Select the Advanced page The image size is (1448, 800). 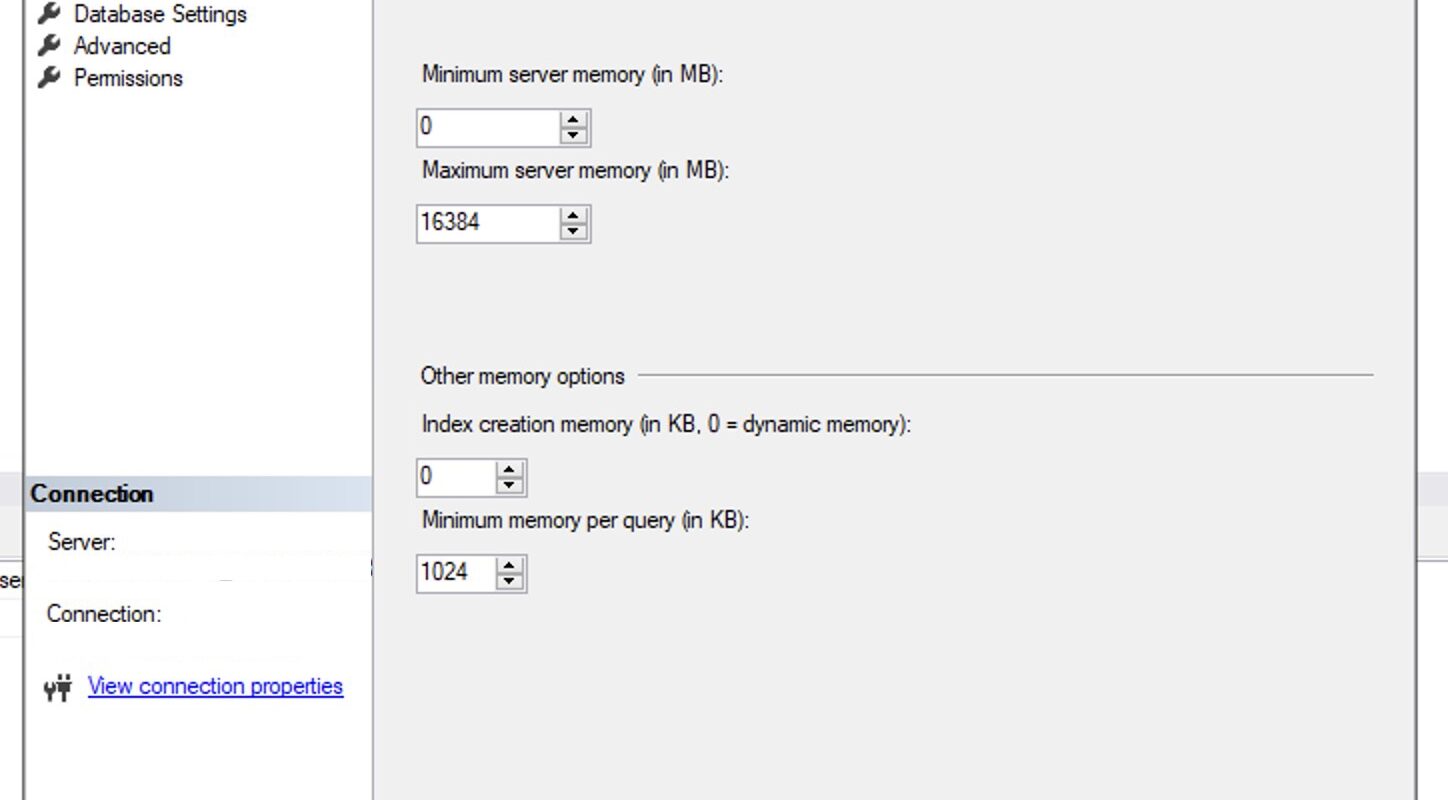[122, 46]
